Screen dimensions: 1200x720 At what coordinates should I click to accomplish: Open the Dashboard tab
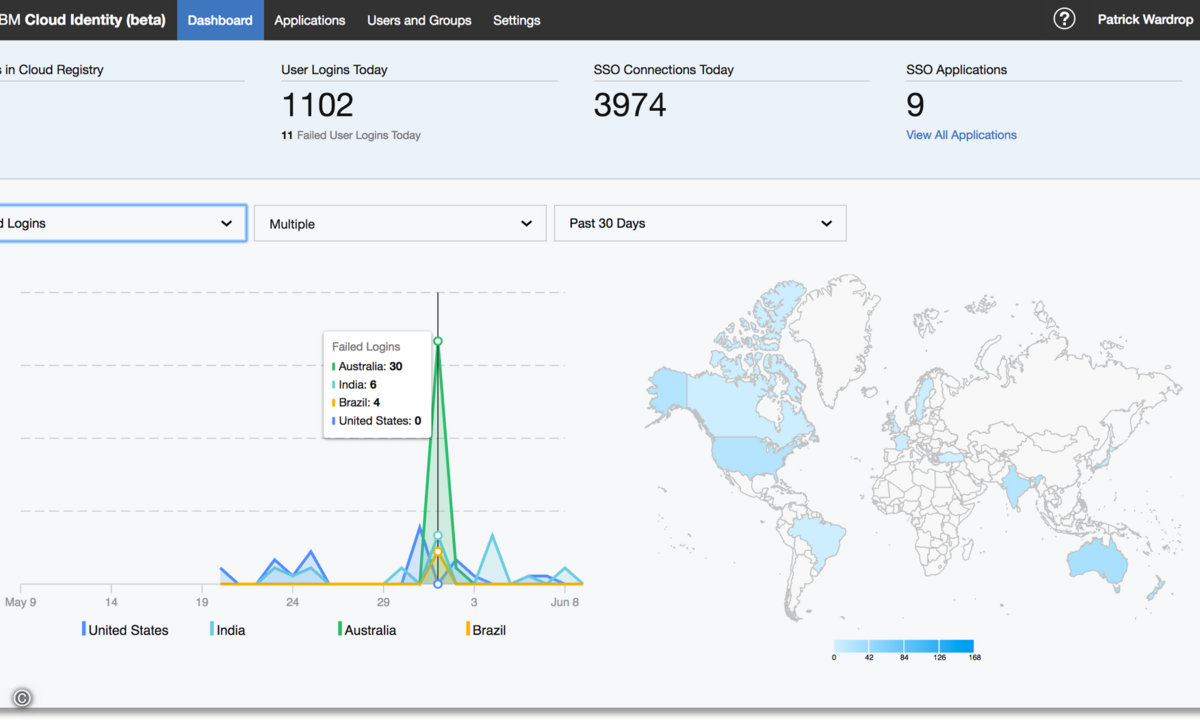click(220, 20)
